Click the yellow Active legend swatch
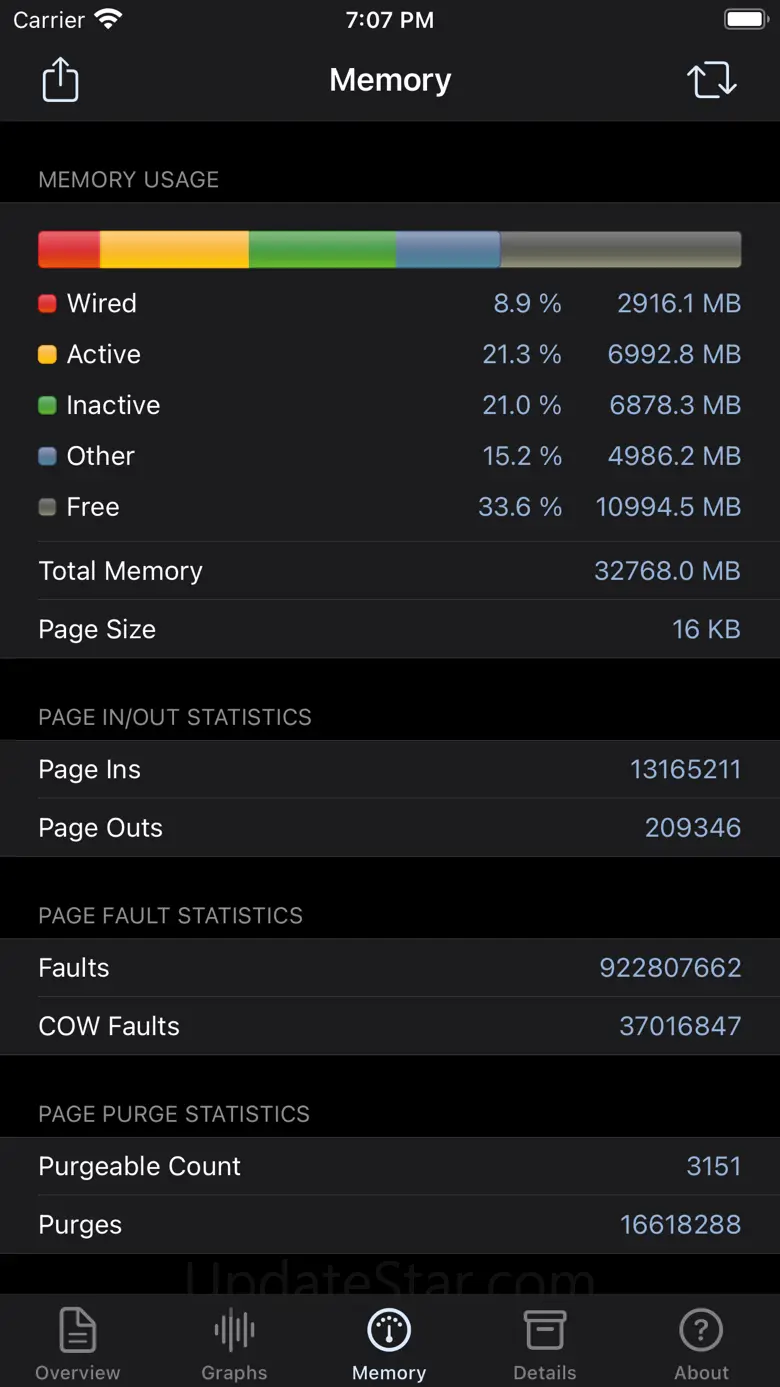The height and width of the screenshot is (1387, 780). pos(47,355)
